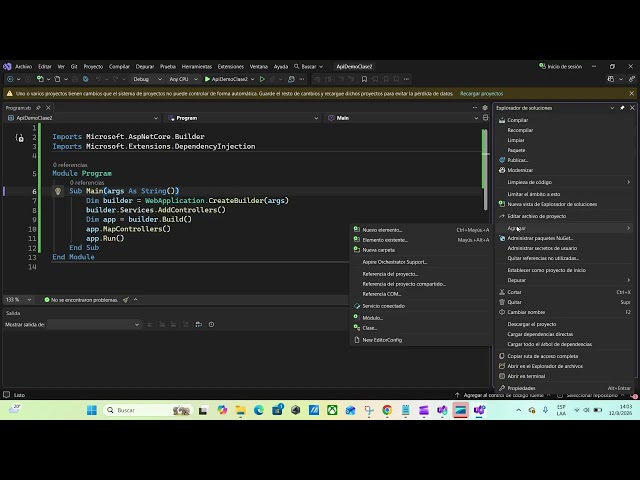Click the Start Without Debugging outlined play icon

262,79
